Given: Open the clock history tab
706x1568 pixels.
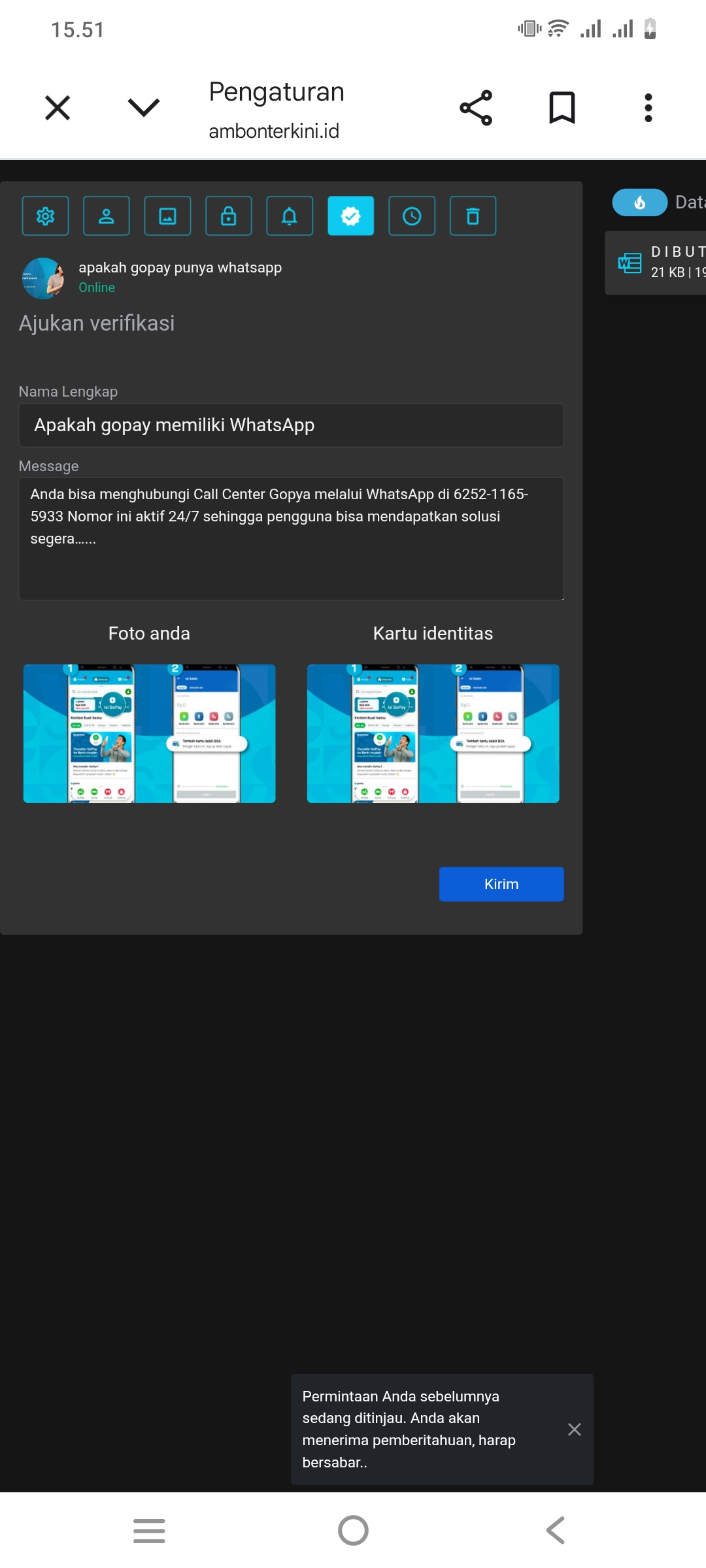Looking at the screenshot, I should pos(412,216).
